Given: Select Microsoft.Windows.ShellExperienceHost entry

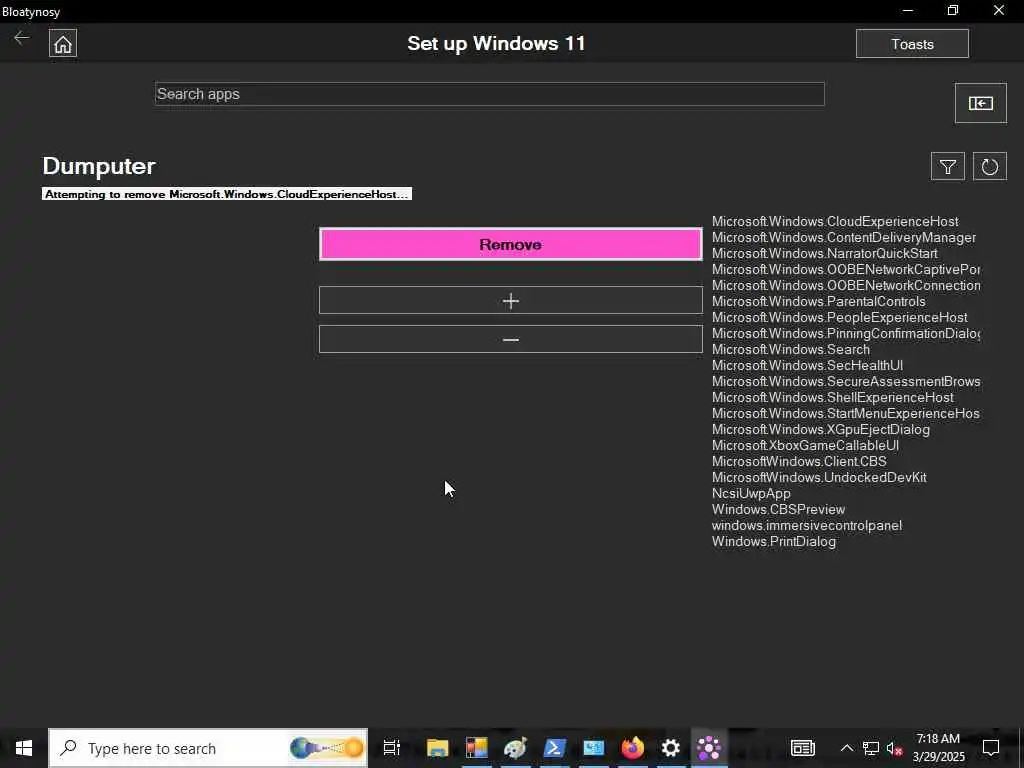Looking at the screenshot, I should (x=833, y=398).
